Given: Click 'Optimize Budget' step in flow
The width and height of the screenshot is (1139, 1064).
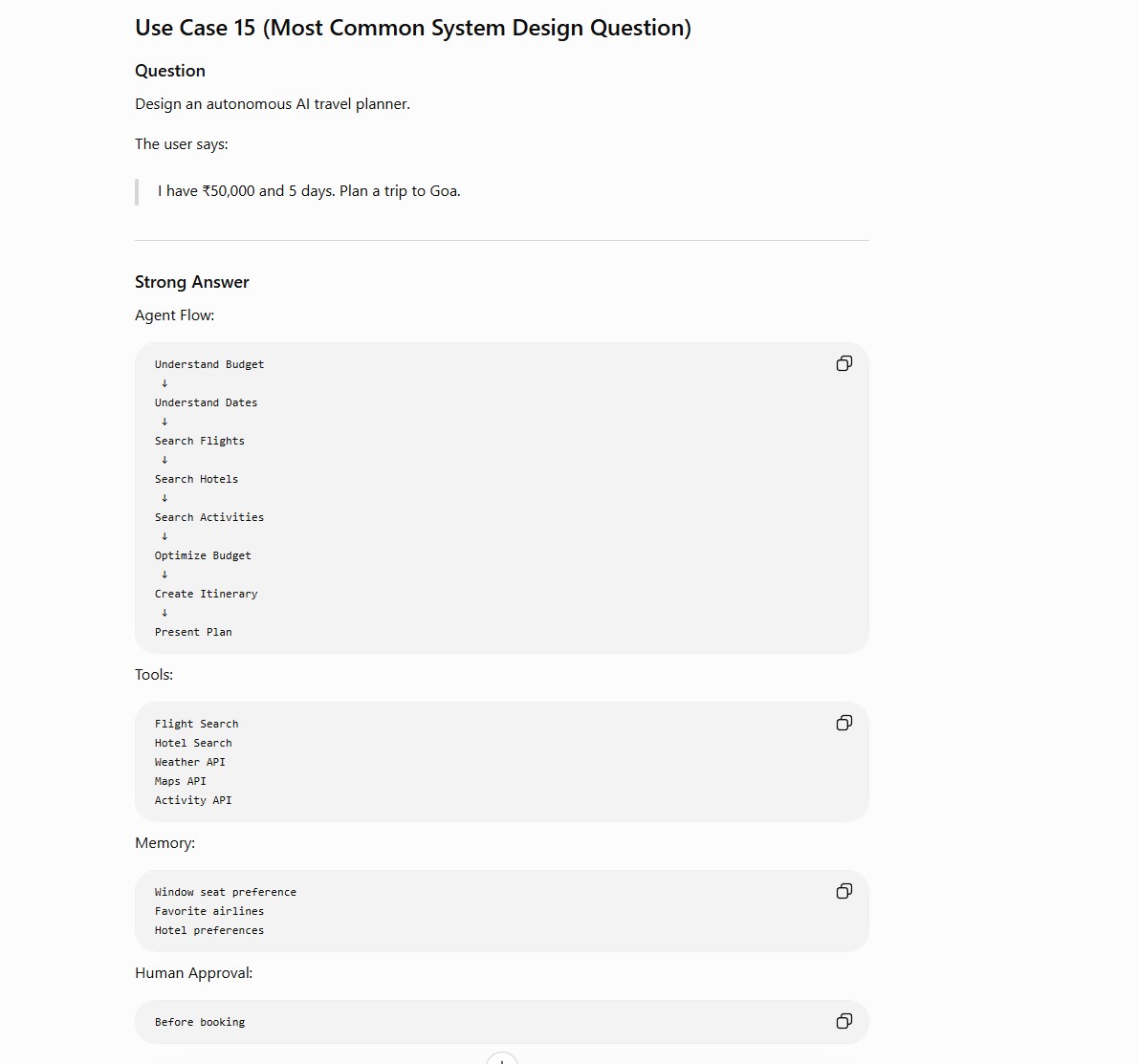Looking at the screenshot, I should (x=203, y=555).
